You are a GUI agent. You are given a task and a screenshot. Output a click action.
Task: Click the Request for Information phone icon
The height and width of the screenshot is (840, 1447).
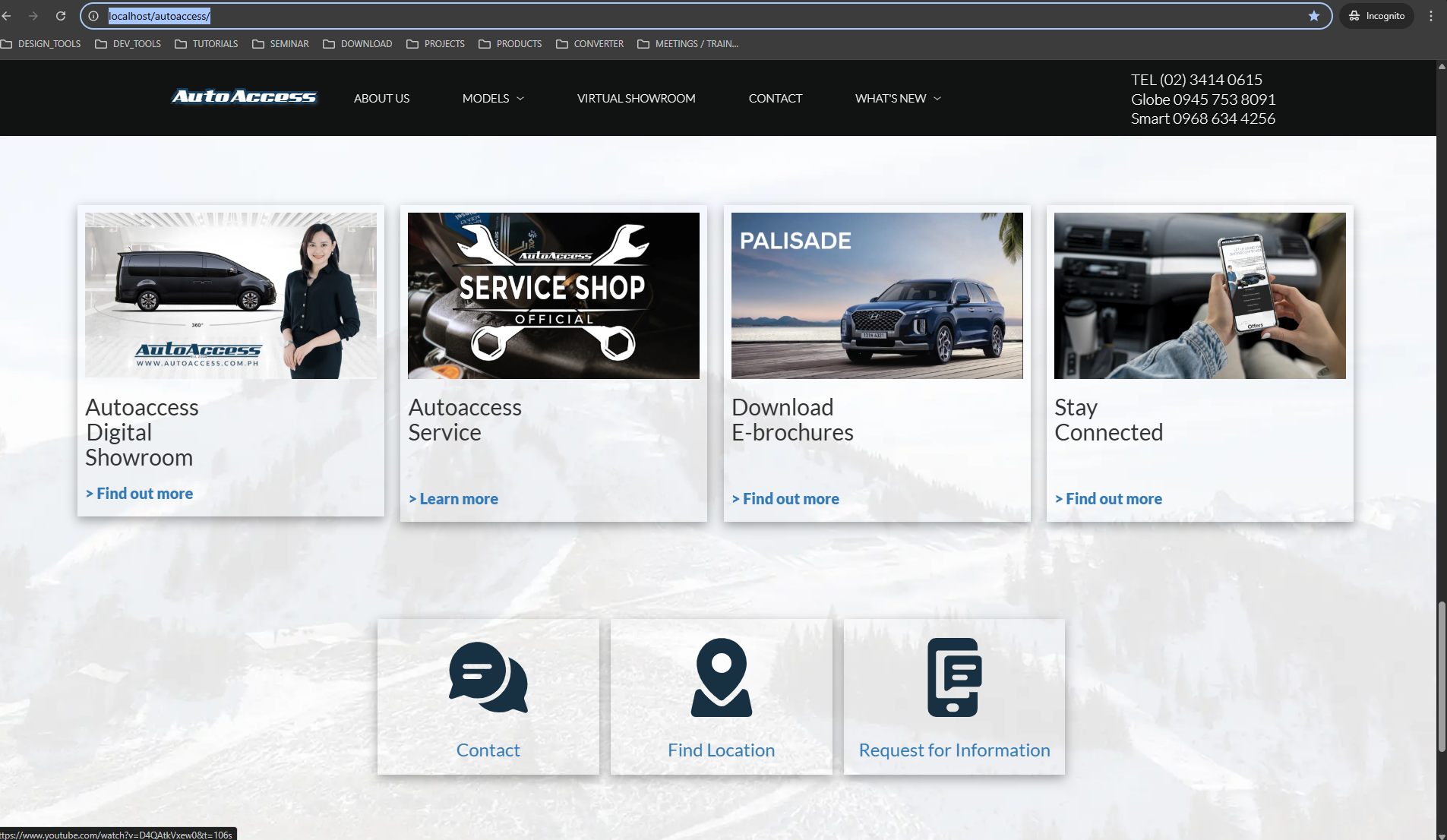pyautogui.click(x=955, y=677)
